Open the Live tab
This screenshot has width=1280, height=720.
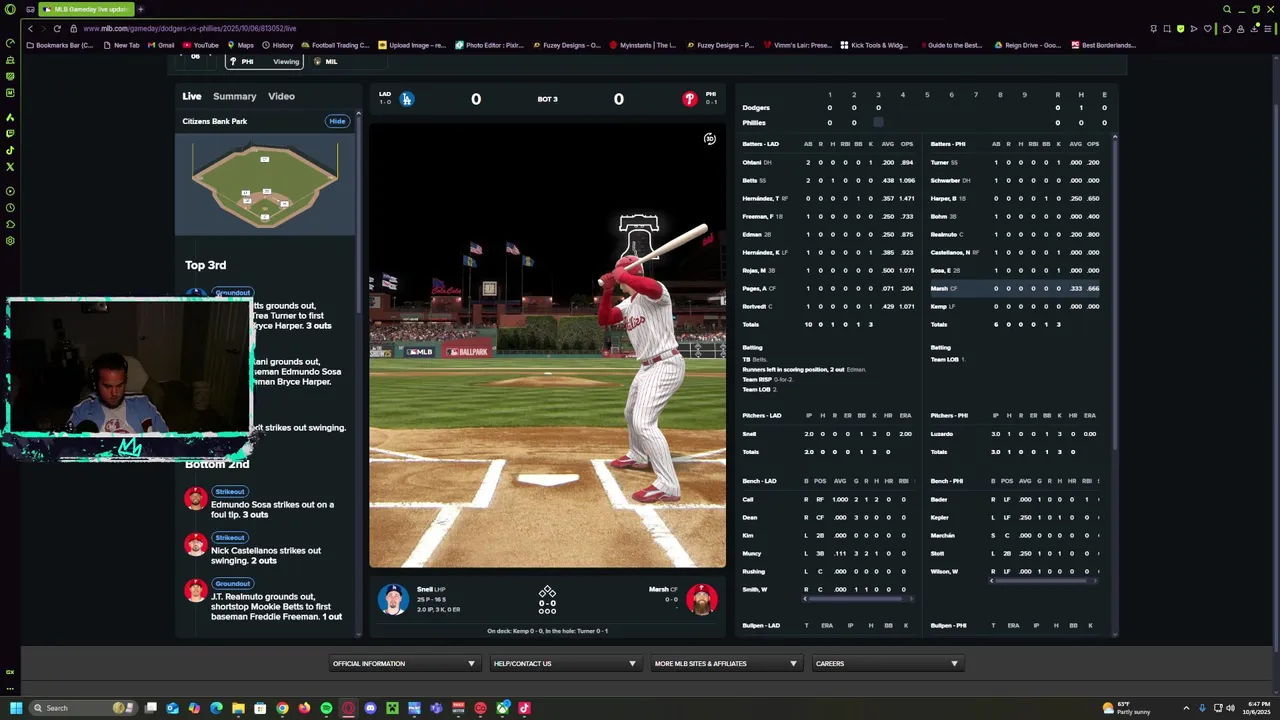tap(191, 96)
